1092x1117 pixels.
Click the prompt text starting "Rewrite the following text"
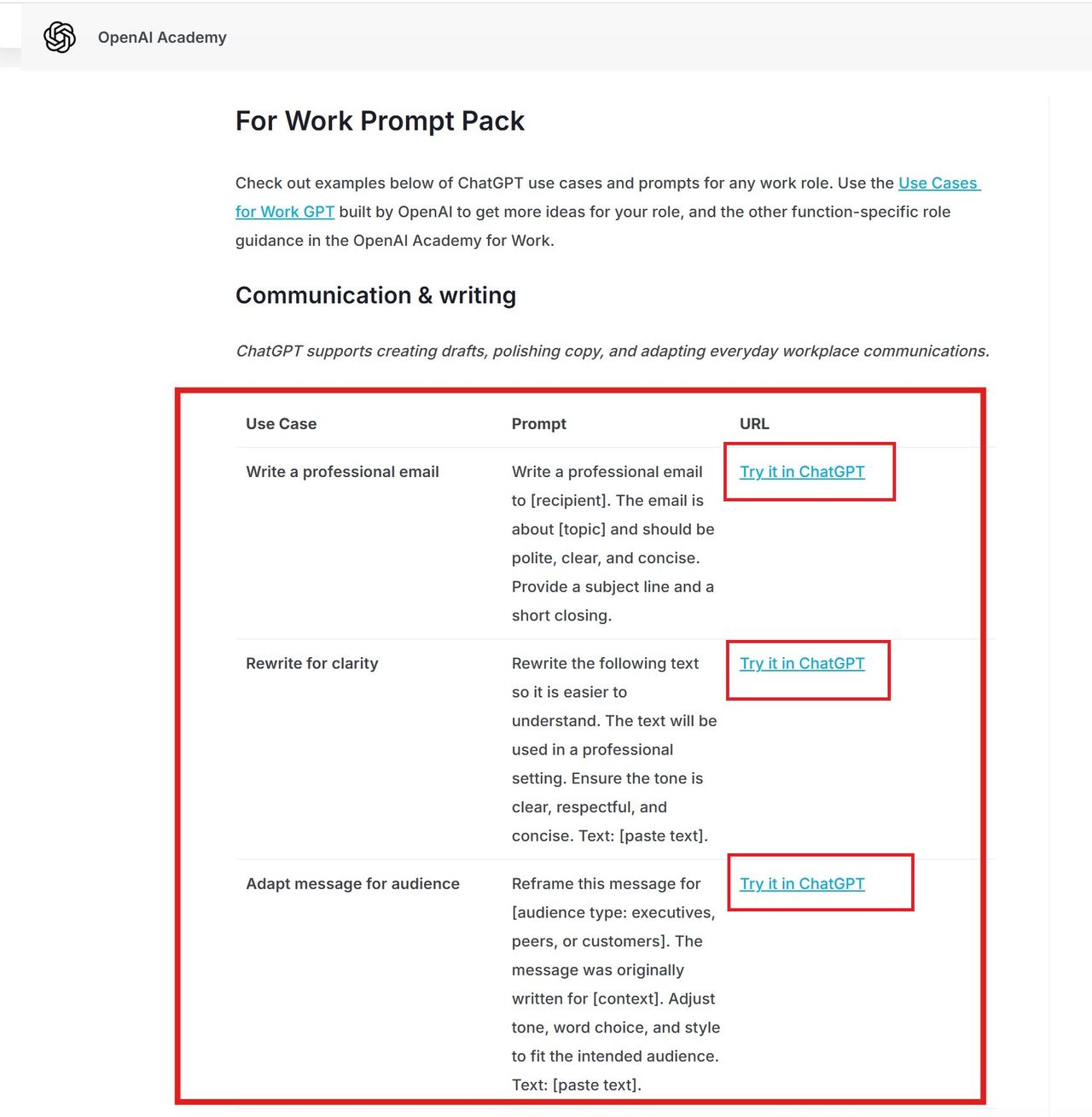(613, 749)
